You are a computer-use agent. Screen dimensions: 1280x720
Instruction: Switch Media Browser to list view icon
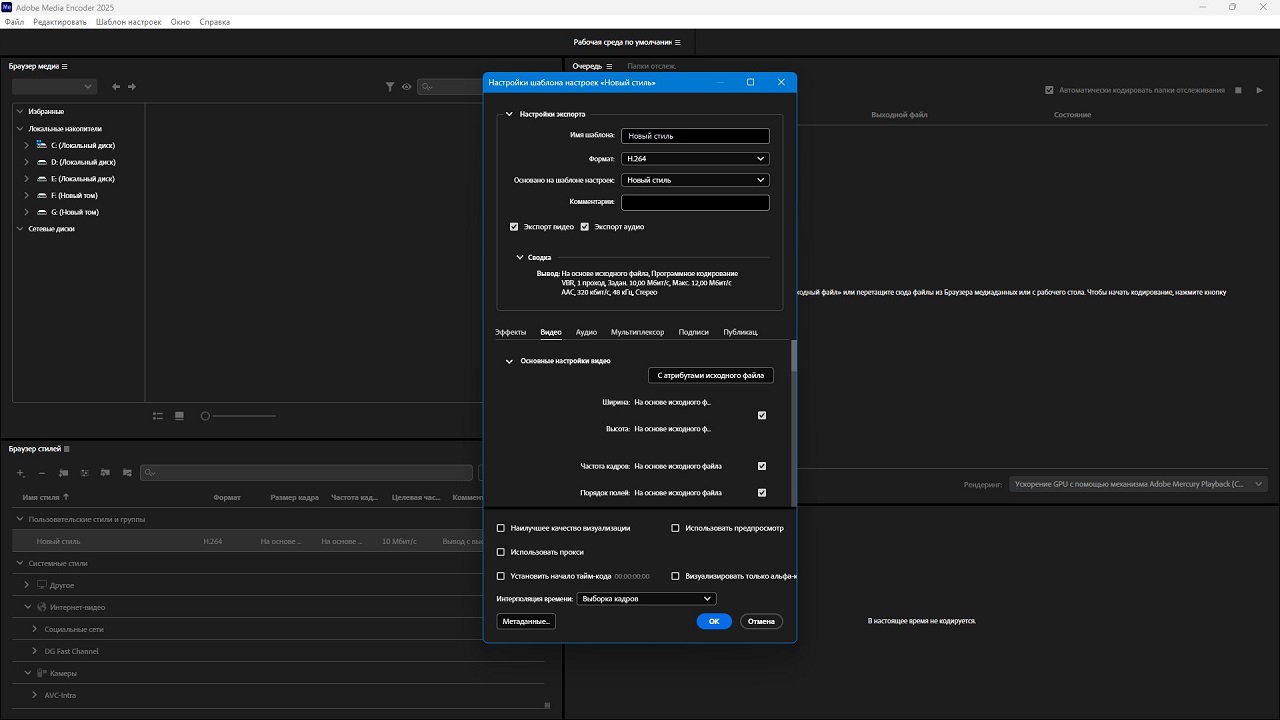[x=158, y=416]
